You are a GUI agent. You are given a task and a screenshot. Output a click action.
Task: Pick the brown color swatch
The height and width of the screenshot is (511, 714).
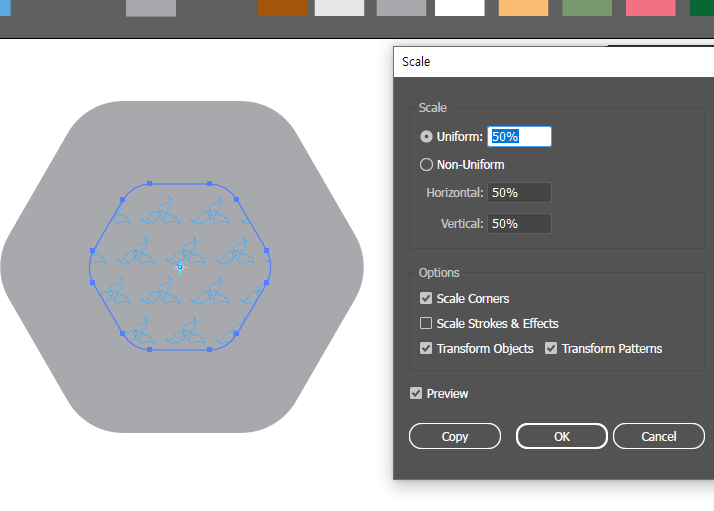coord(283,8)
